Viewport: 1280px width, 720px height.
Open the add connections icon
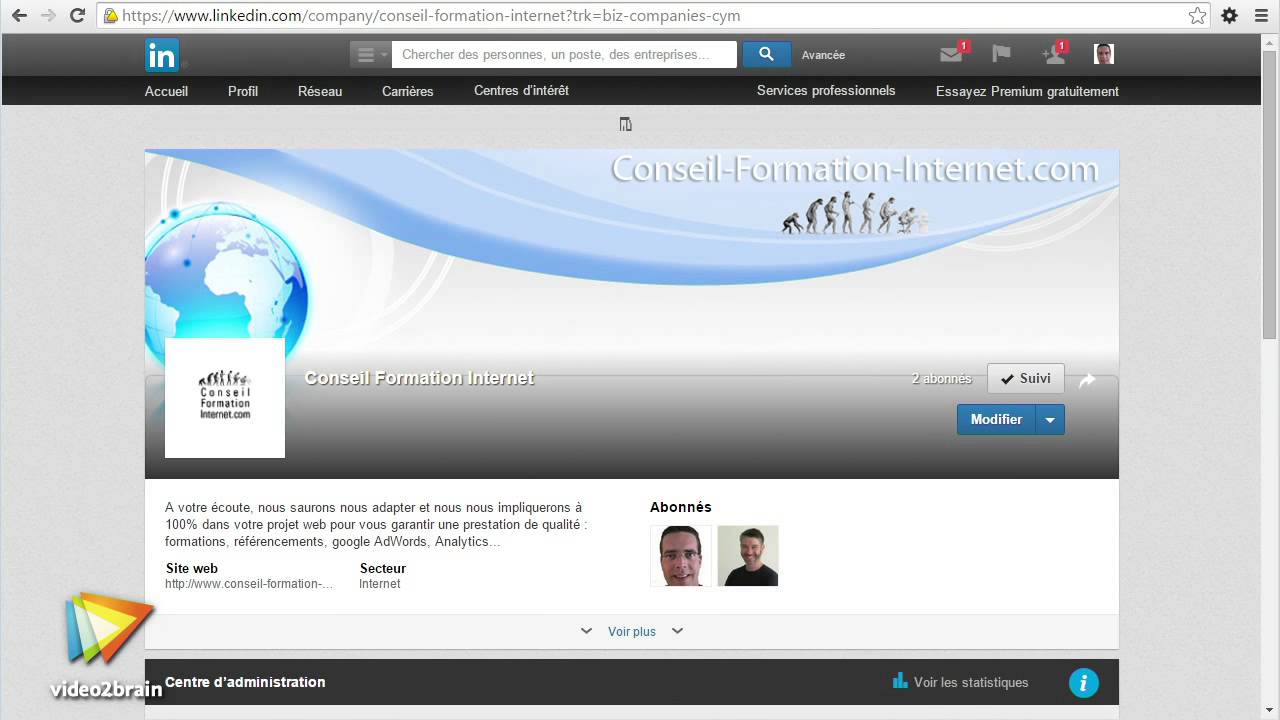(1053, 54)
